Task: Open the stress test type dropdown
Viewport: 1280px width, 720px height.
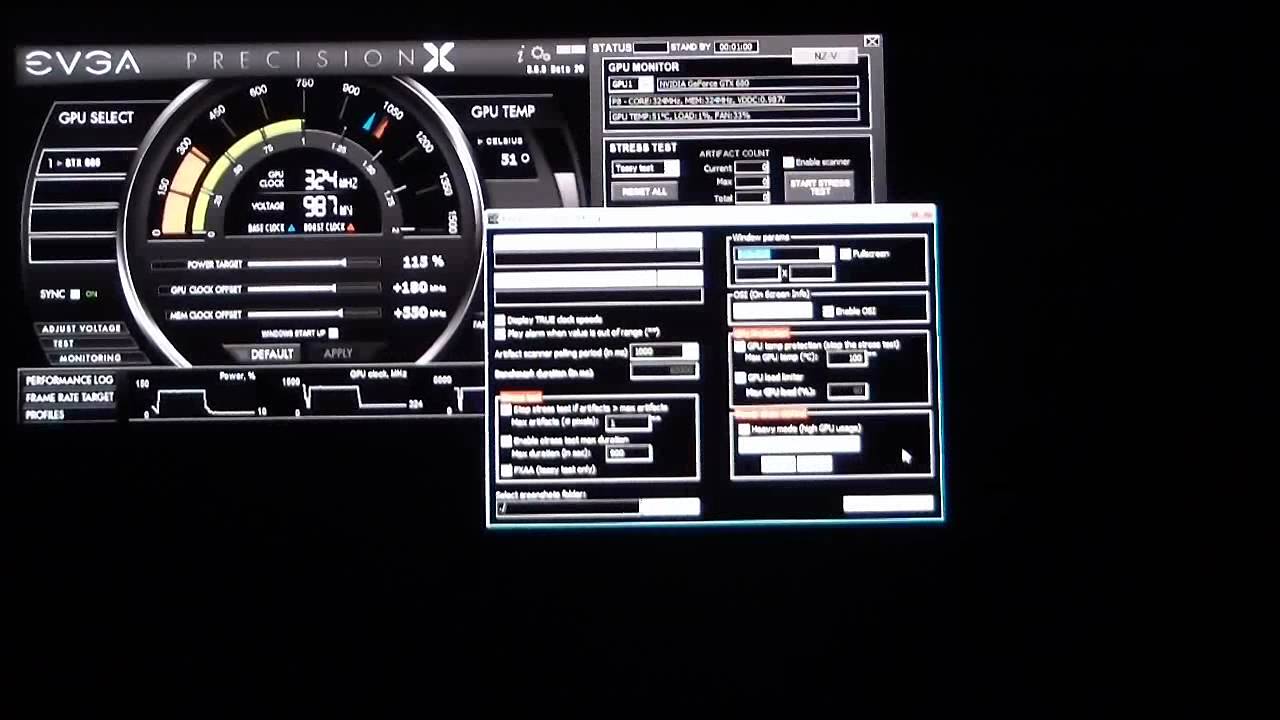Action: 645,168
